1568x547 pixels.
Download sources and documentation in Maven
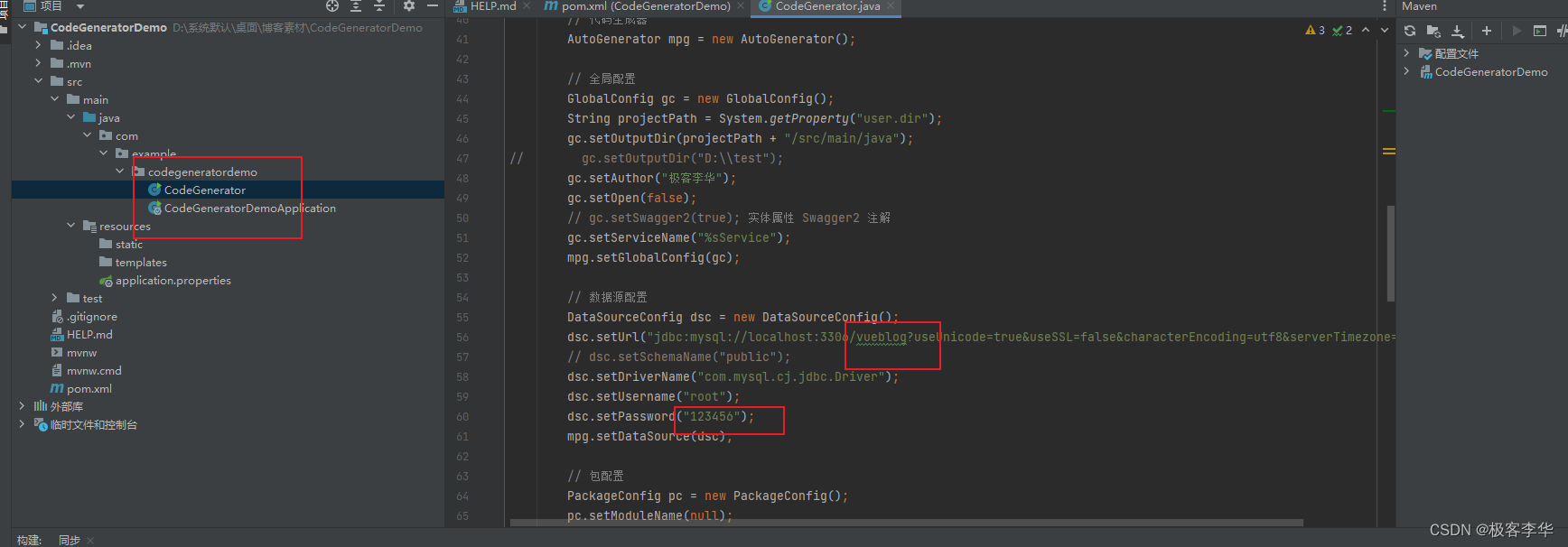coord(1457,31)
